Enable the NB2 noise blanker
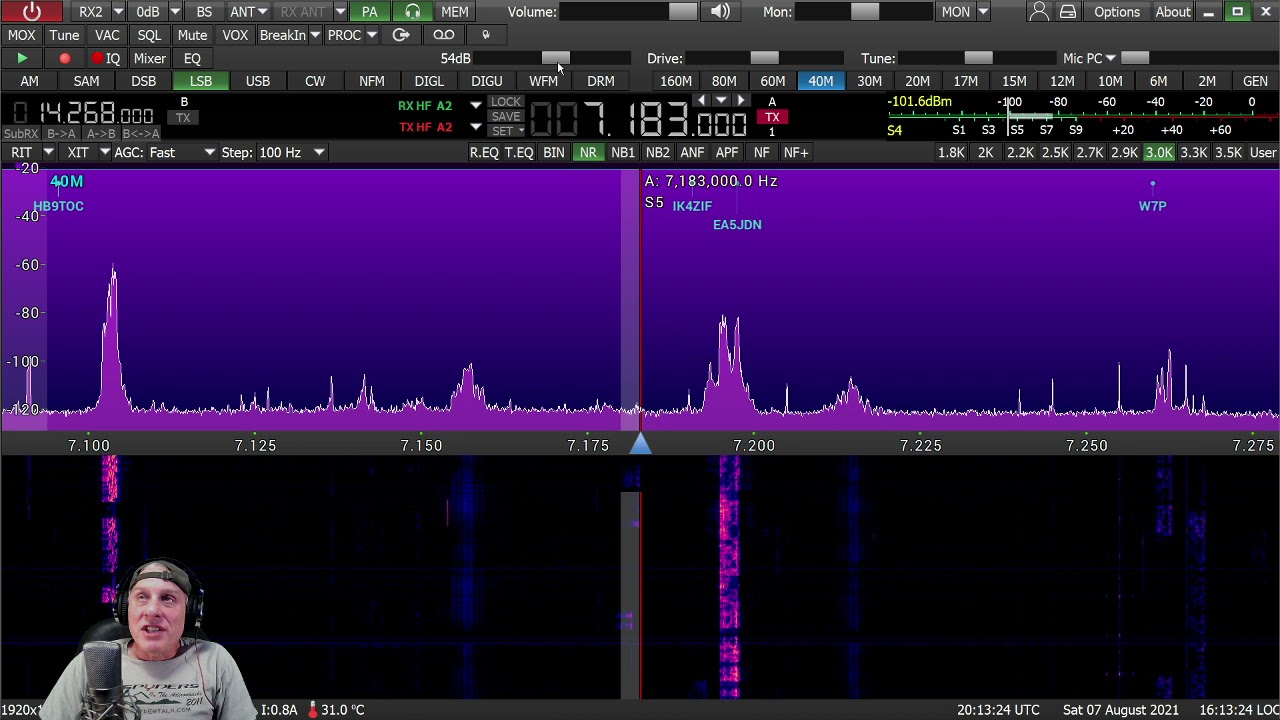This screenshot has width=1280, height=720. [657, 152]
